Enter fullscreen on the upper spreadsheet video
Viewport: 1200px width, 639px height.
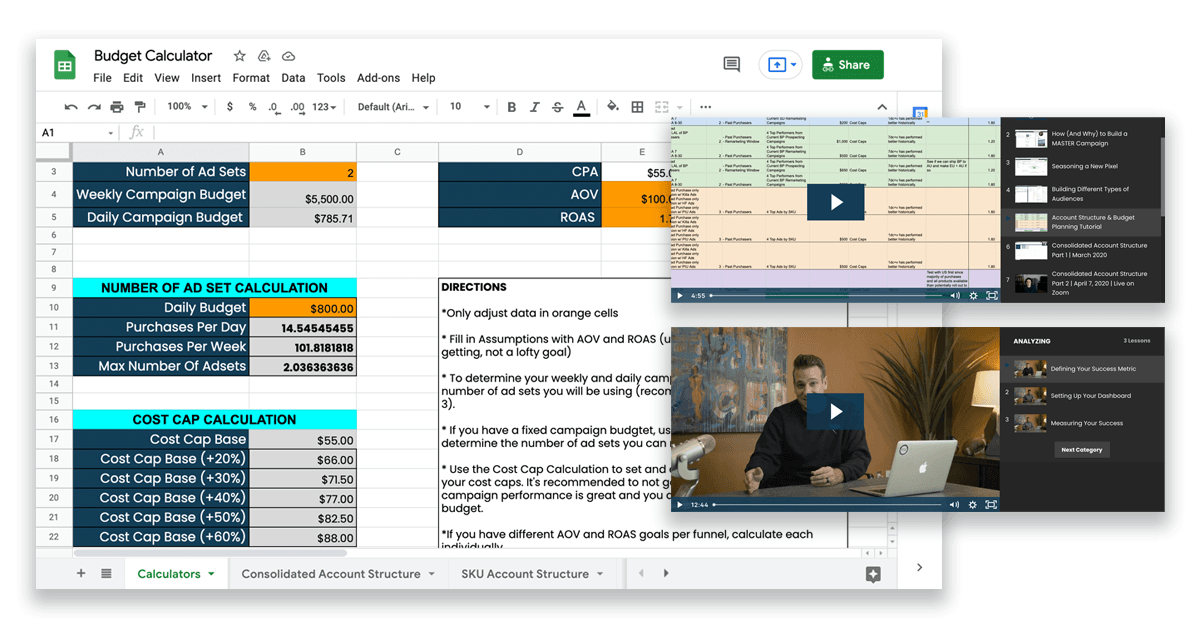click(x=992, y=296)
